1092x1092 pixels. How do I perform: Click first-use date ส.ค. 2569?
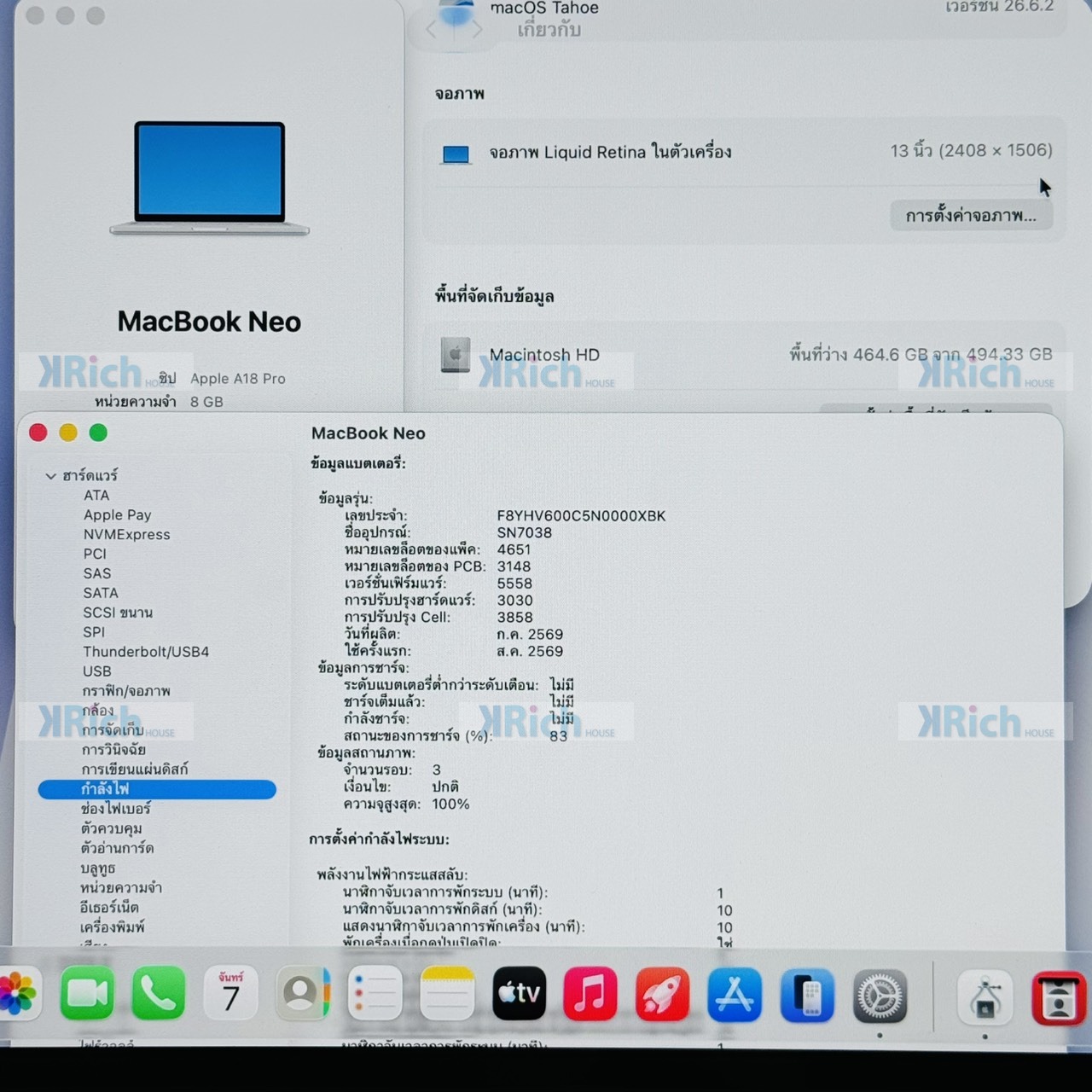coord(530,652)
